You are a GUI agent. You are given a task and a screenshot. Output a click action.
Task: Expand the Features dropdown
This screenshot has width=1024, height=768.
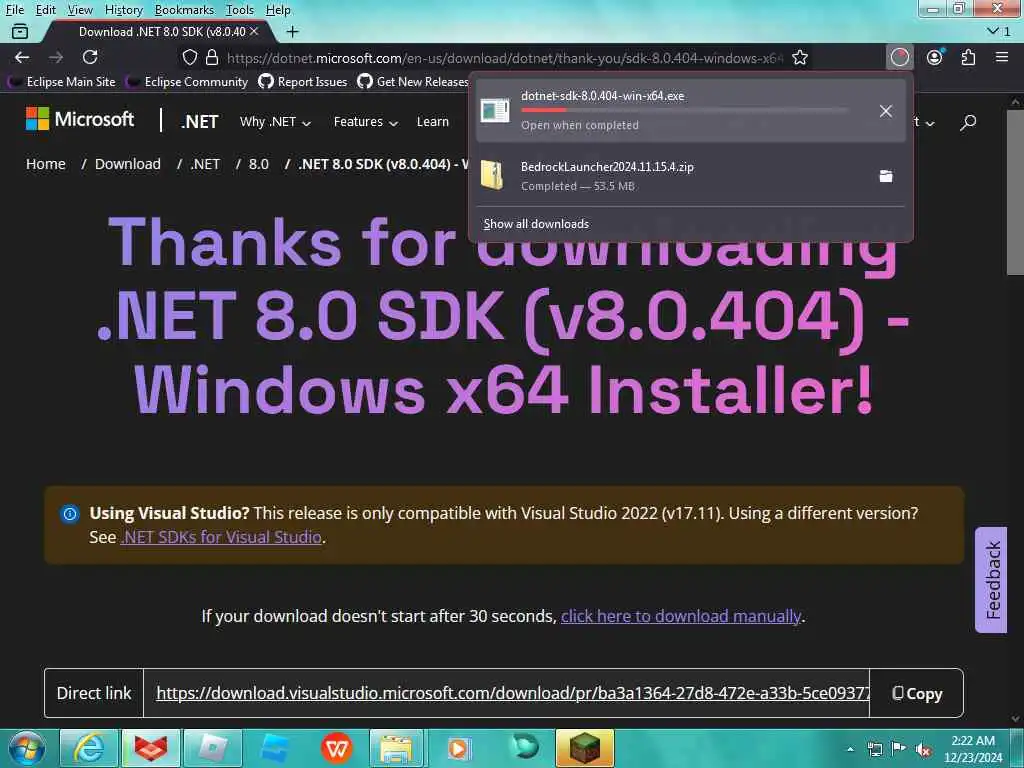coord(365,121)
